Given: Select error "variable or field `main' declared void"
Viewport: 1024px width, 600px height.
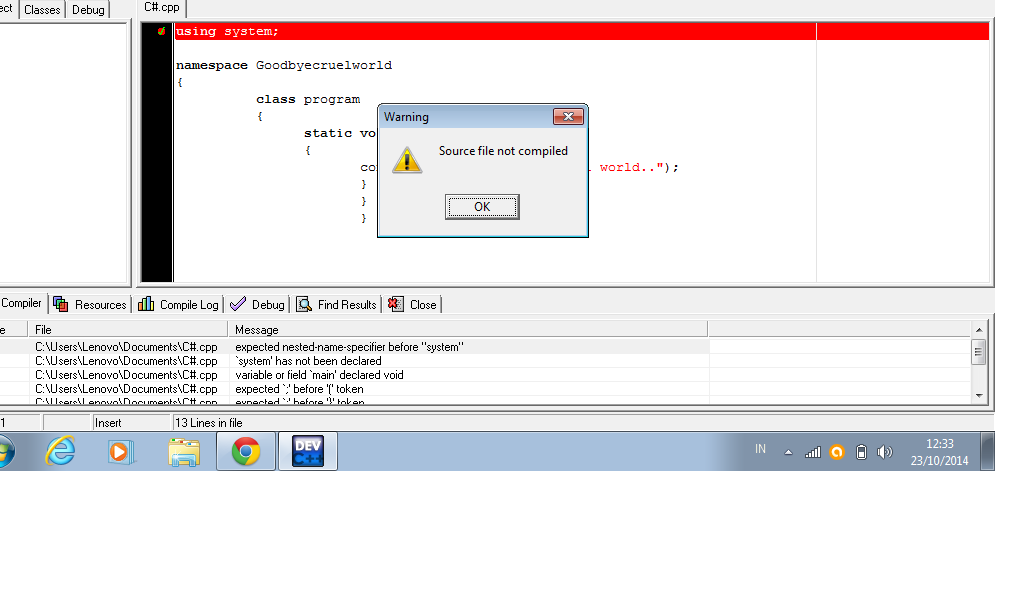Looking at the screenshot, I should click(319, 375).
